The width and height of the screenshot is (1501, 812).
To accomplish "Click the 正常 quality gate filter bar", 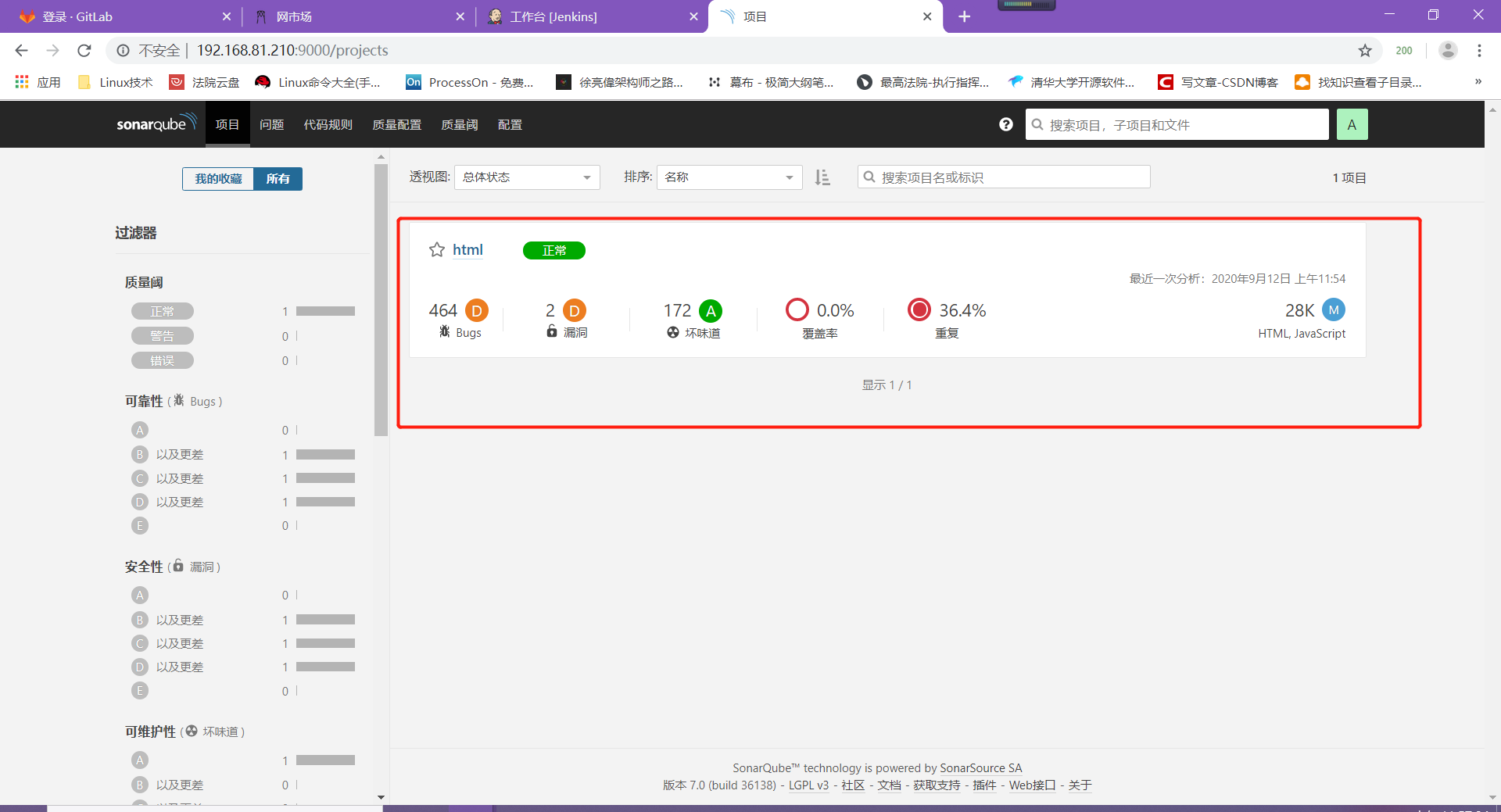I will click(x=325, y=311).
